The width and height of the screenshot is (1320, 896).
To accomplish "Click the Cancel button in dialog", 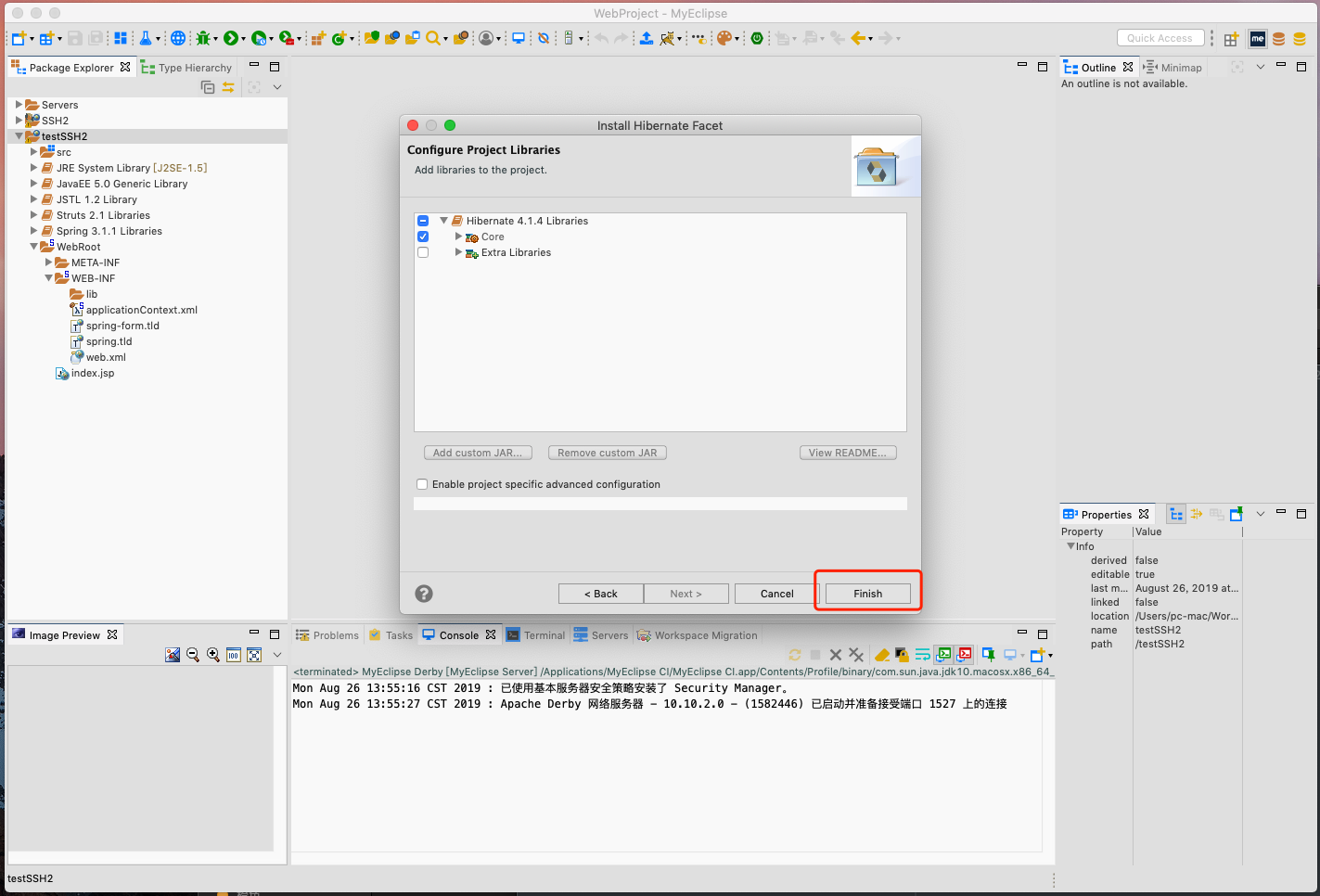I will 777,594.
